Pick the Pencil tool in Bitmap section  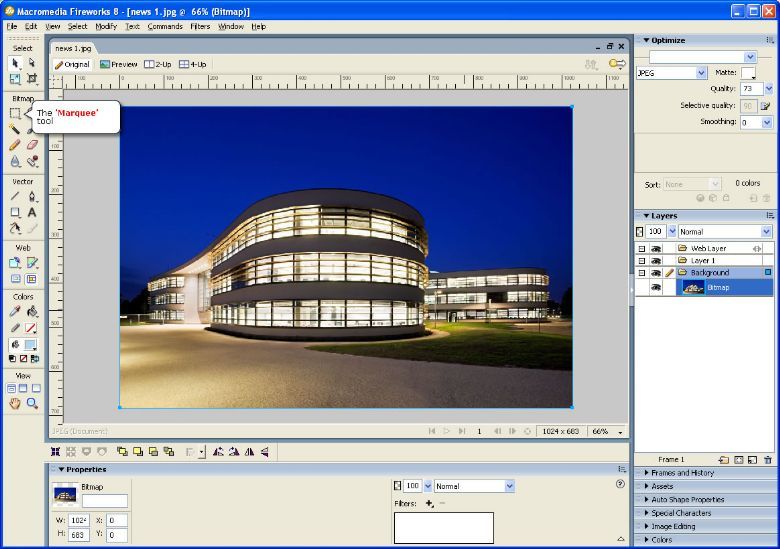(15, 145)
